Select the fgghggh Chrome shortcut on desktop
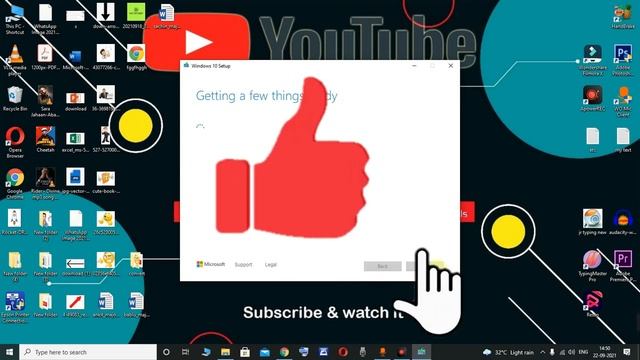 (x=136, y=58)
